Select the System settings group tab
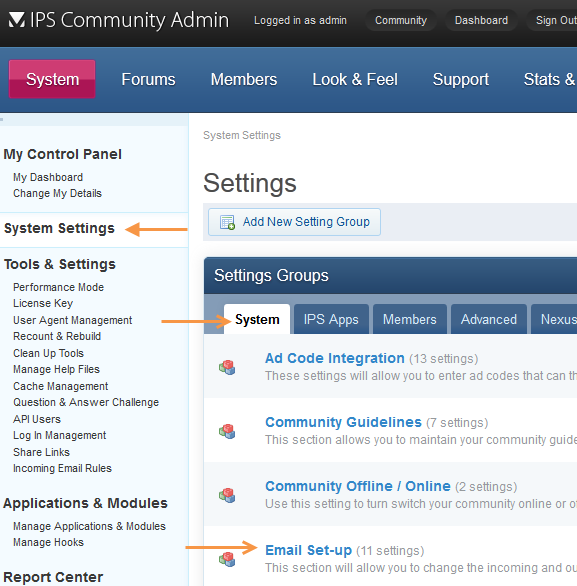 [x=257, y=319]
